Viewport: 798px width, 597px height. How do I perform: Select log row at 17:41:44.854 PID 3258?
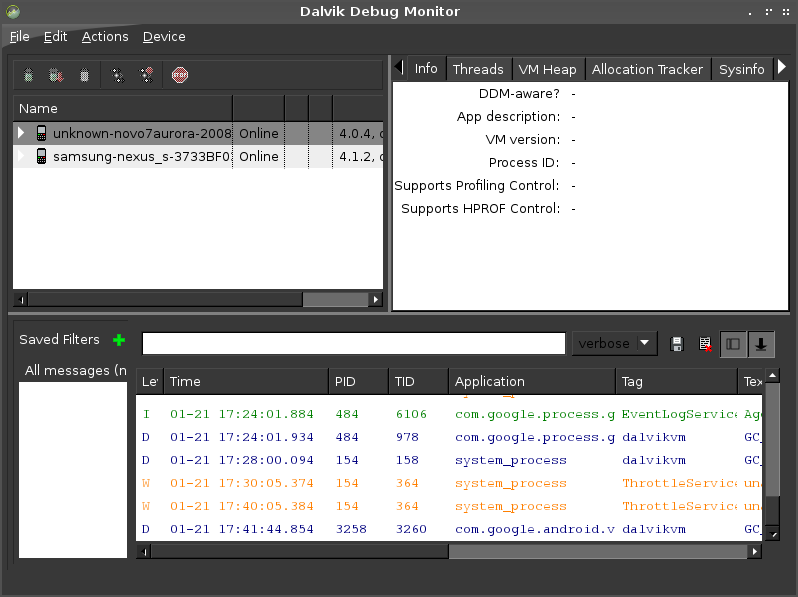449,529
